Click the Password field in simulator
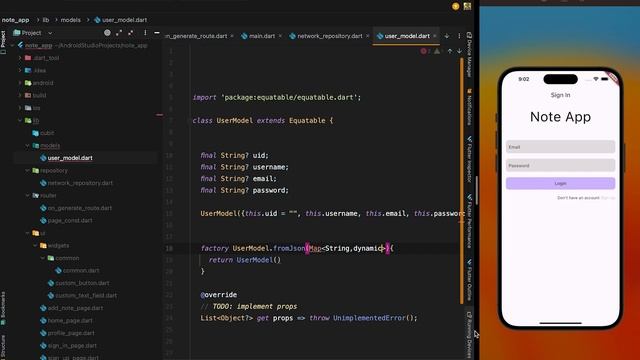This screenshot has width=640, height=360. tap(560, 165)
